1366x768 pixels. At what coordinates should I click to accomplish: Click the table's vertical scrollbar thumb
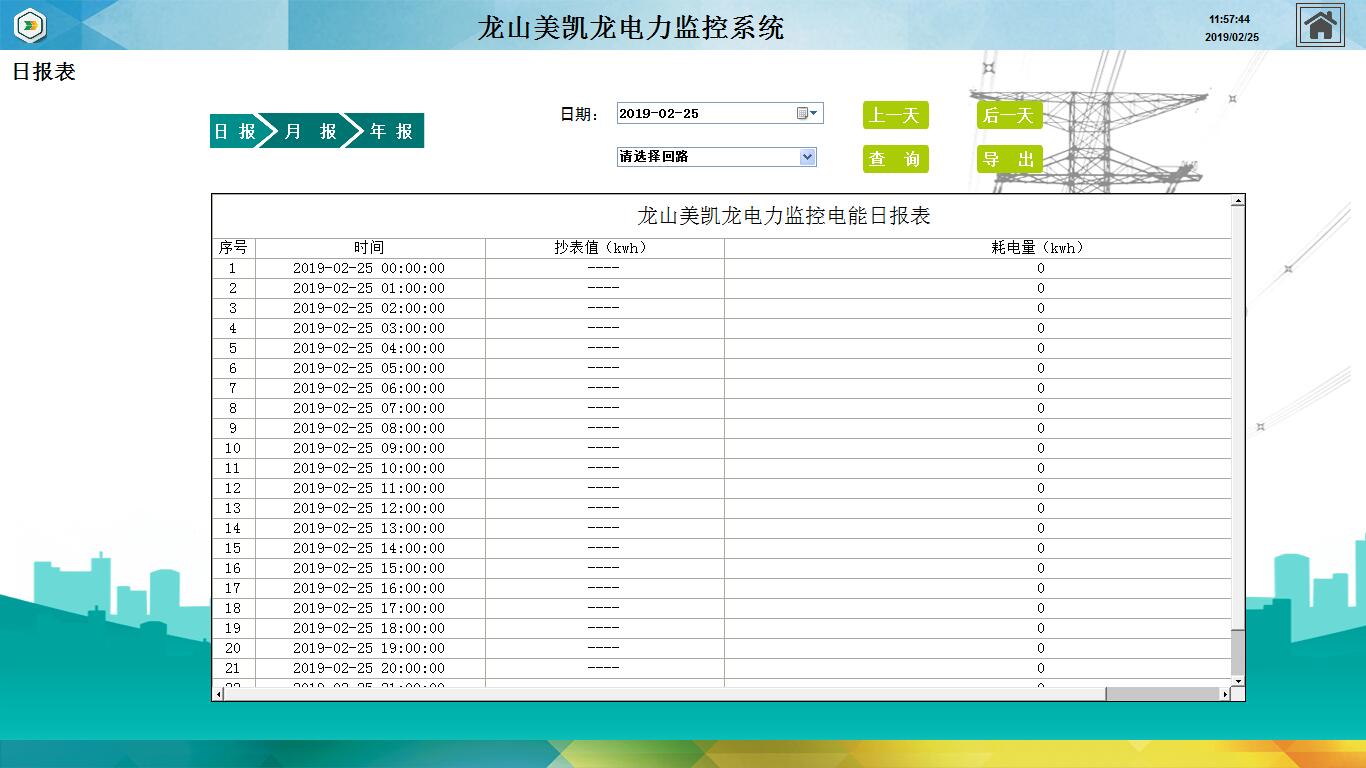click(x=1238, y=652)
